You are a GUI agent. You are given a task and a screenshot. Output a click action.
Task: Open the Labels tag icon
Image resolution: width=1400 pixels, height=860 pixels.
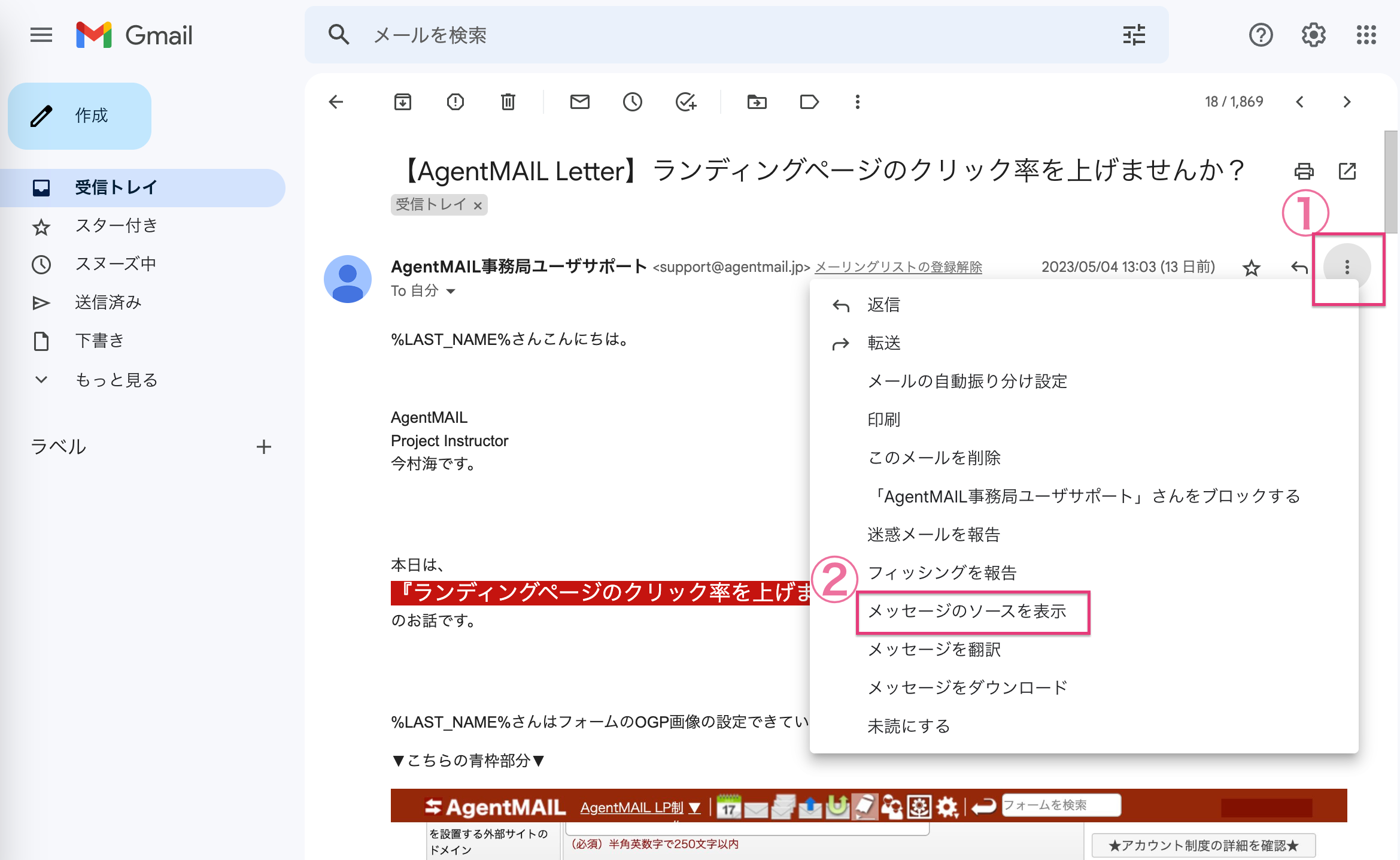click(x=809, y=102)
